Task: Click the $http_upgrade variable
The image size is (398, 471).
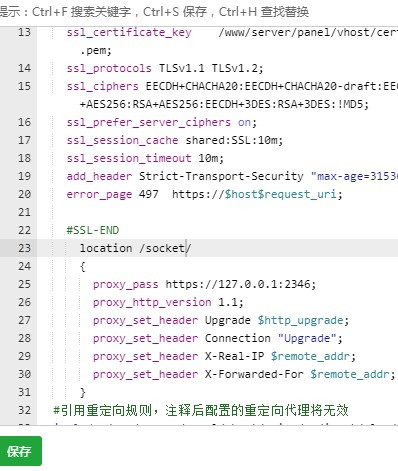Action: click(300, 320)
